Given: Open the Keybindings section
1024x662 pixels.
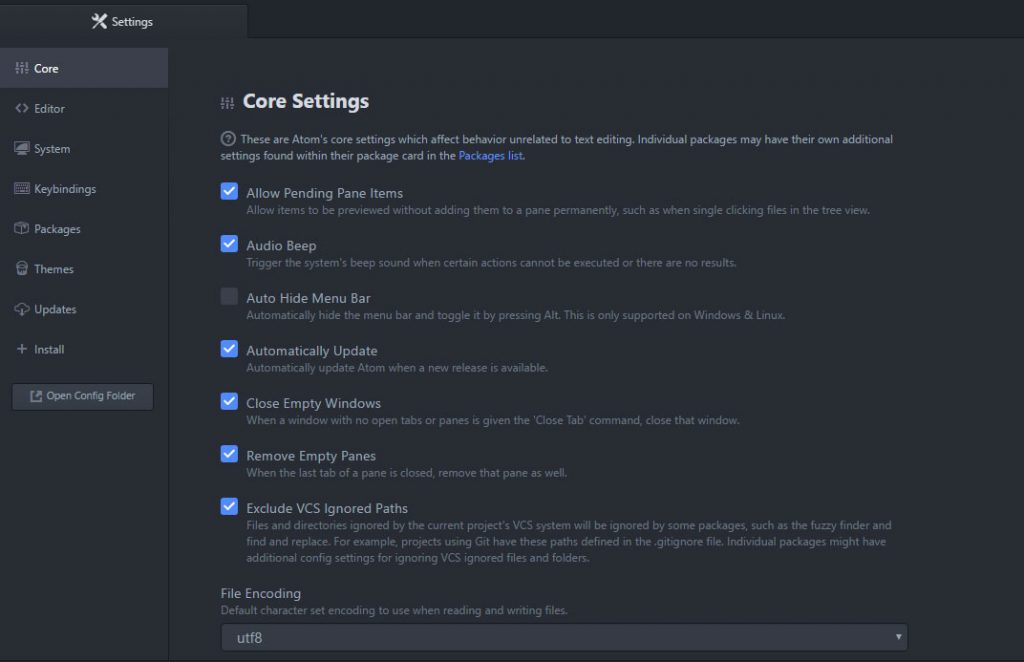Looking at the screenshot, I should pyautogui.click(x=22, y=188).
